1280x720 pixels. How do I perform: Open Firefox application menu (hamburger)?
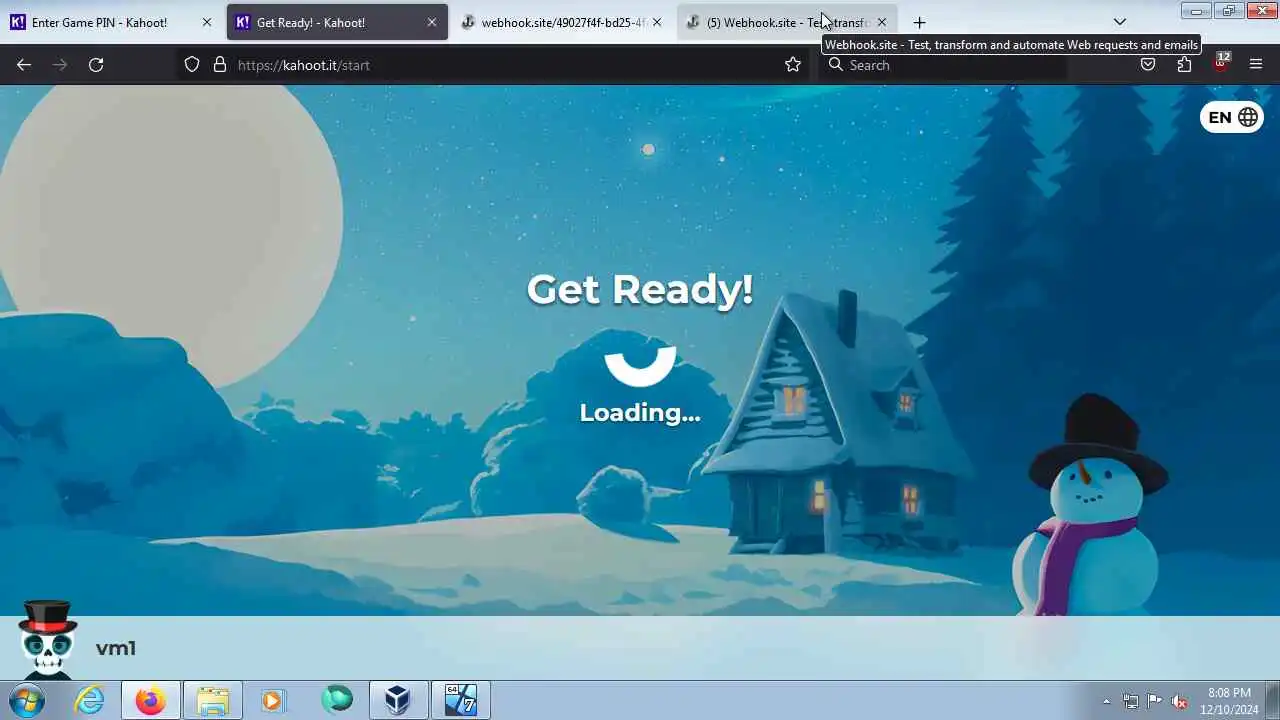pos(1256,65)
